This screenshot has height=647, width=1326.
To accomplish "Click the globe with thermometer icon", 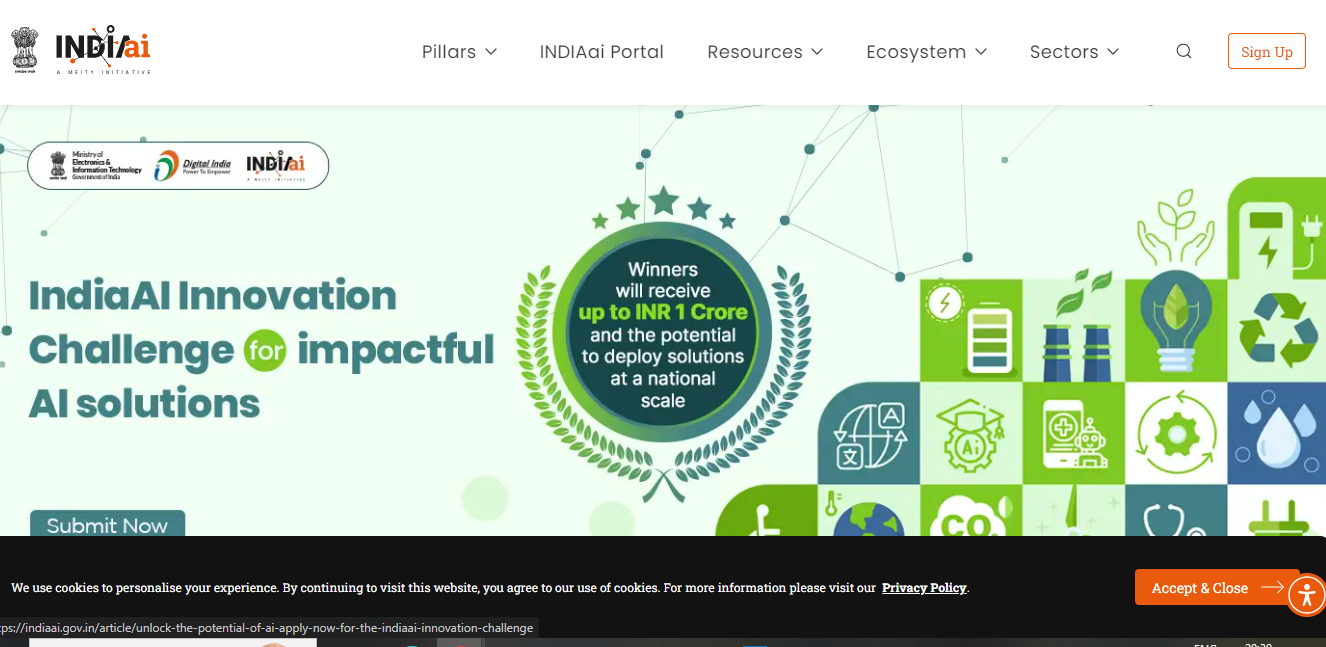I will coord(868,513).
